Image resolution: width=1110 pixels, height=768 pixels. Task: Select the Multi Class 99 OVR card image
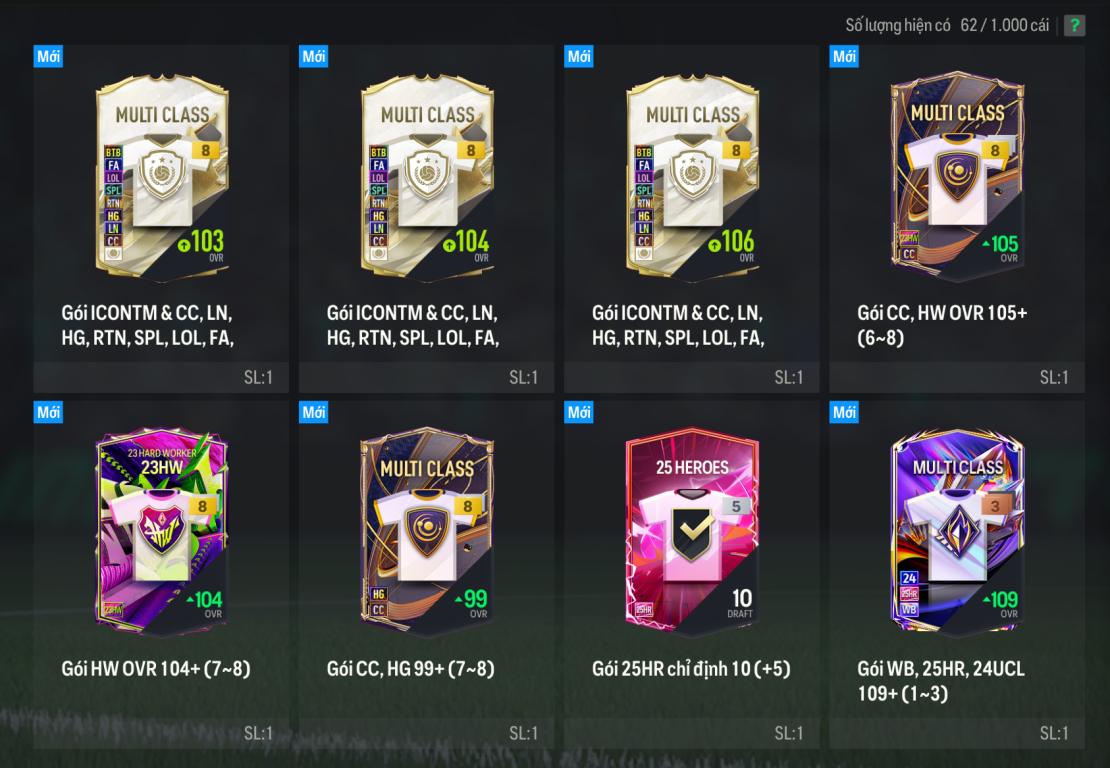point(428,531)
